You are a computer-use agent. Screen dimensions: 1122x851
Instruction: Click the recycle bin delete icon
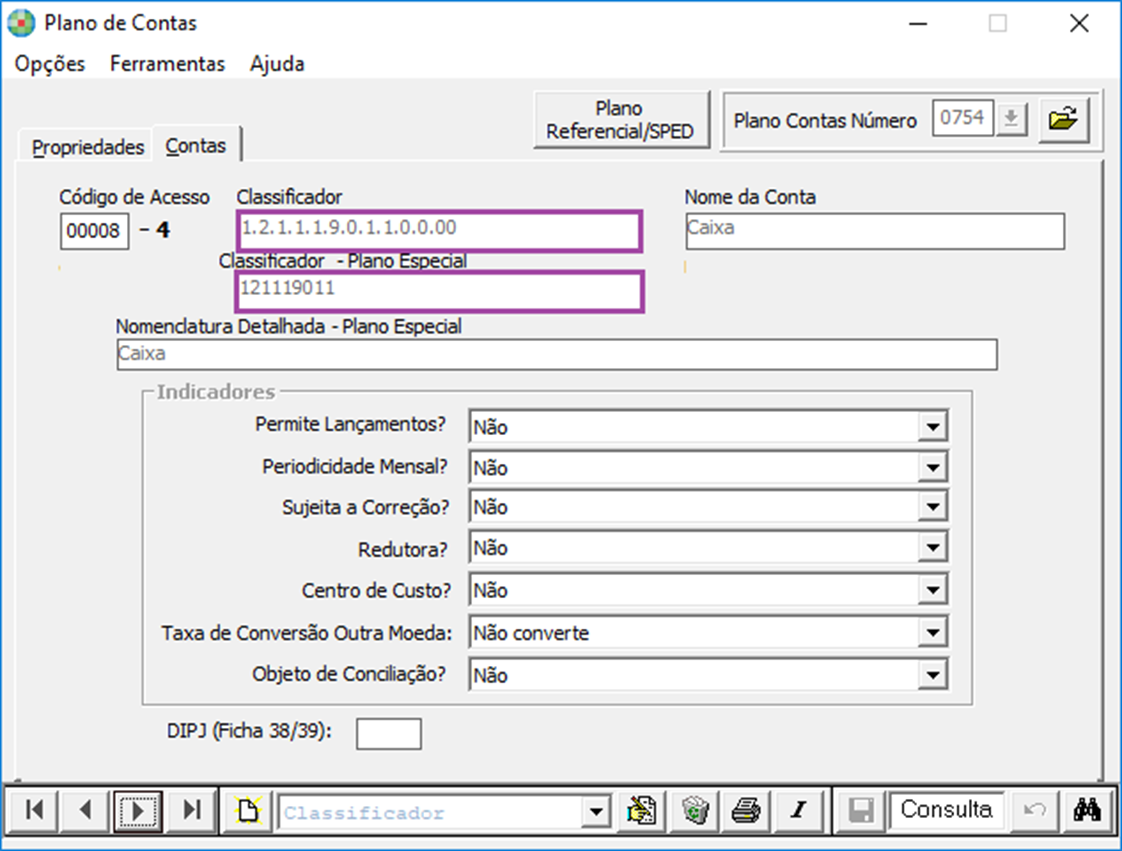pyautogui.click(x=694, y=810)
